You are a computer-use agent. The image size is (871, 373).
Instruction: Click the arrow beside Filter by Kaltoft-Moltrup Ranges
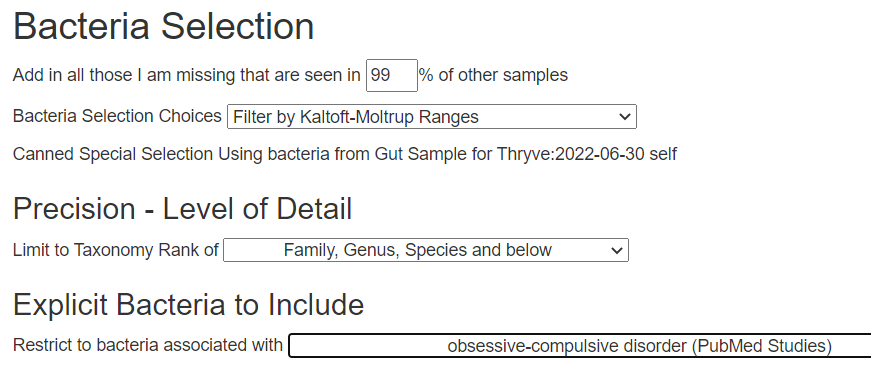pos(624,117)
